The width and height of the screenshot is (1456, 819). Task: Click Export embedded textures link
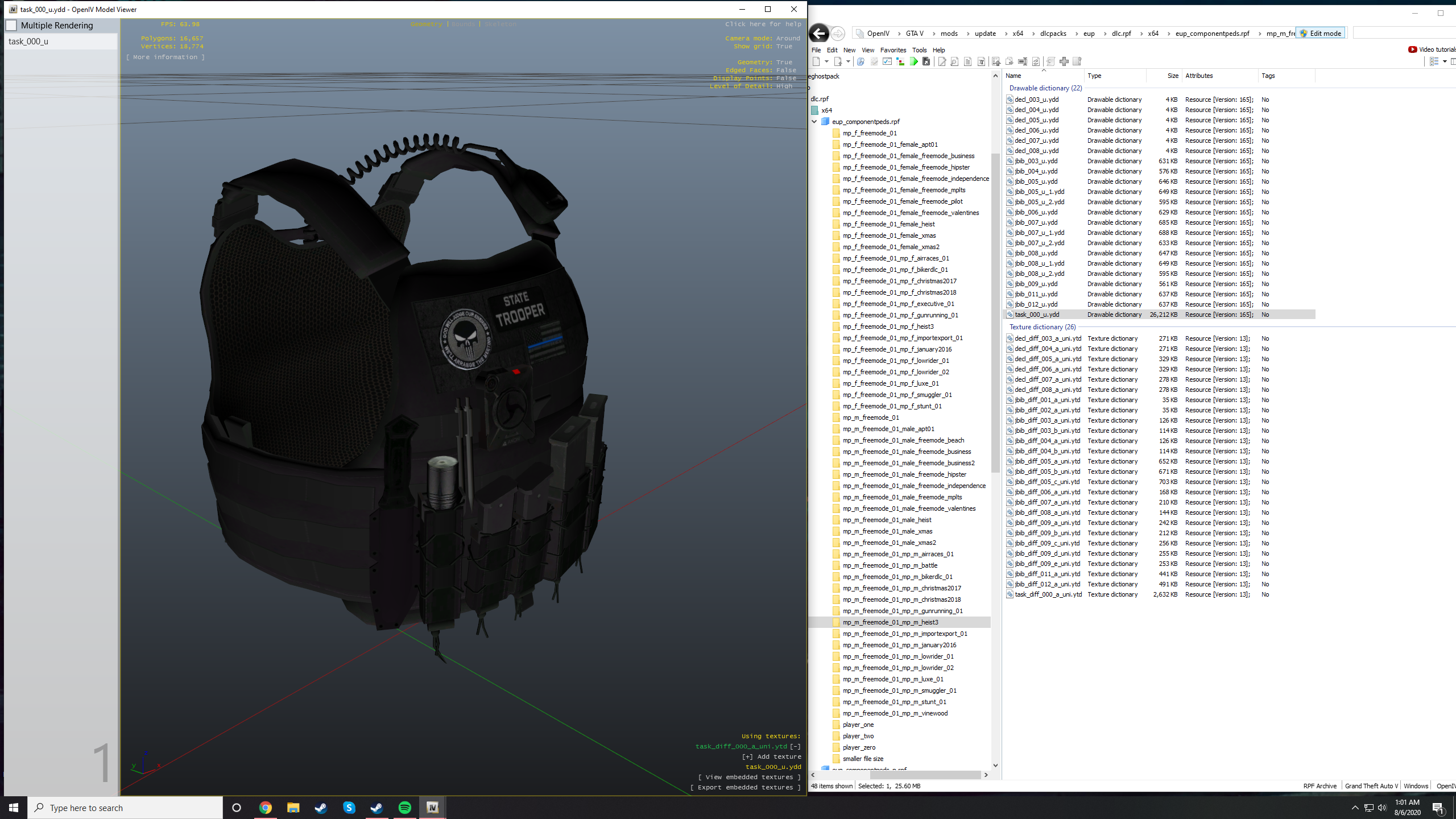(745, 787)
